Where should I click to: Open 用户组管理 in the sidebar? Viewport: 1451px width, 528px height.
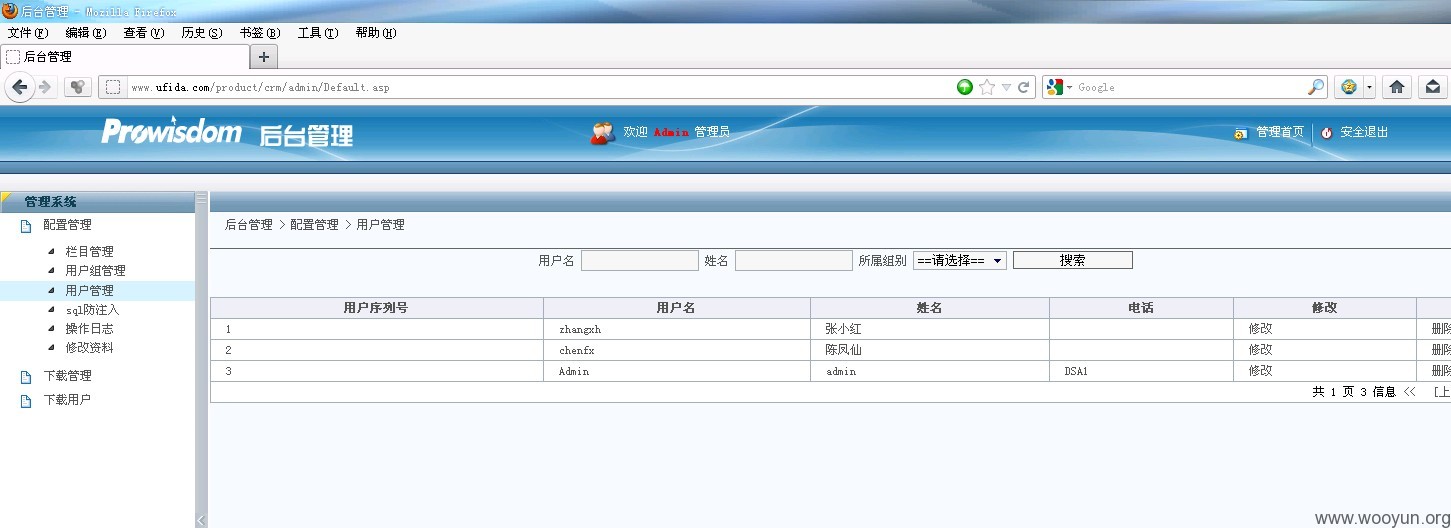[x=96, y=271]
